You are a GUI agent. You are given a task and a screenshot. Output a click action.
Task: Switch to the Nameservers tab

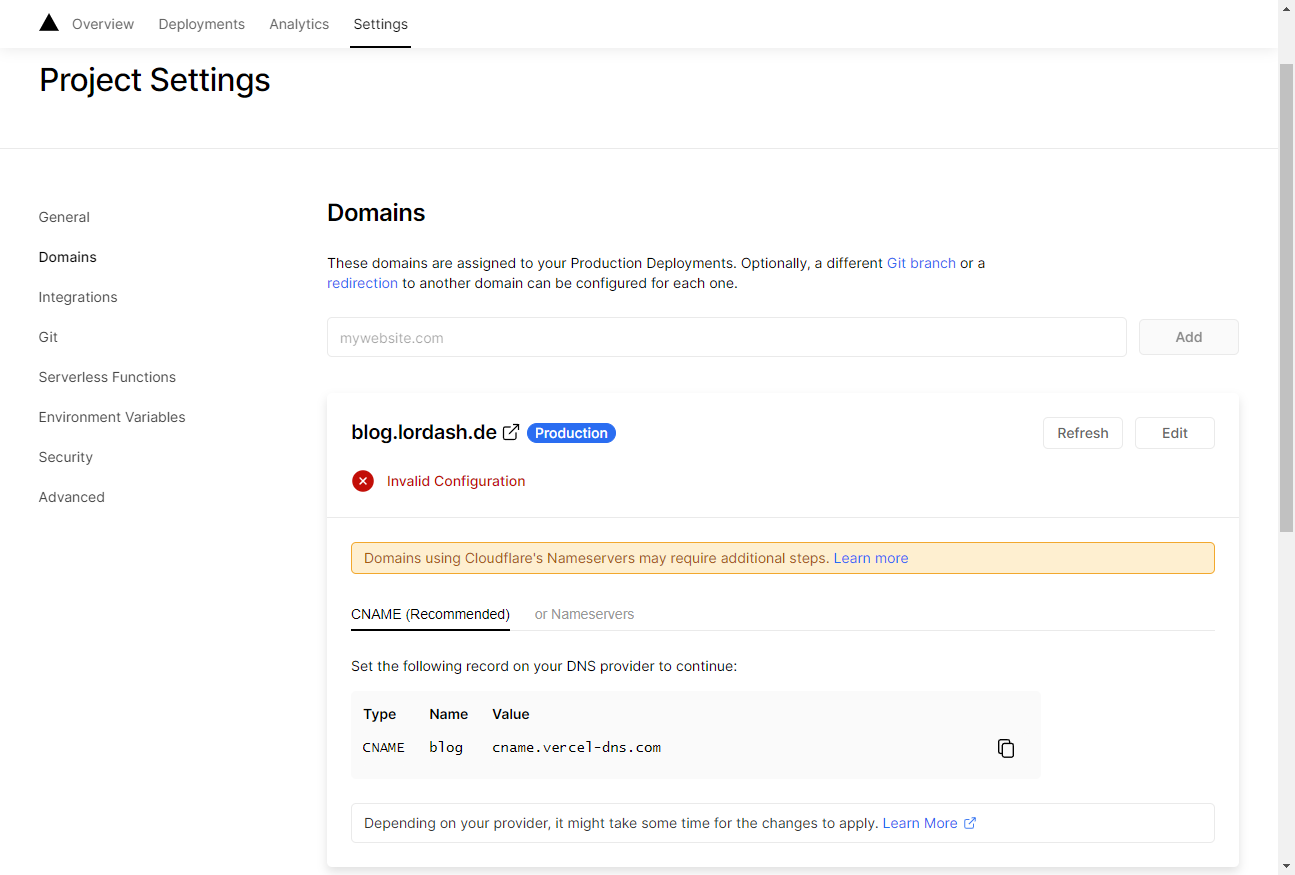tap(584, 614)
